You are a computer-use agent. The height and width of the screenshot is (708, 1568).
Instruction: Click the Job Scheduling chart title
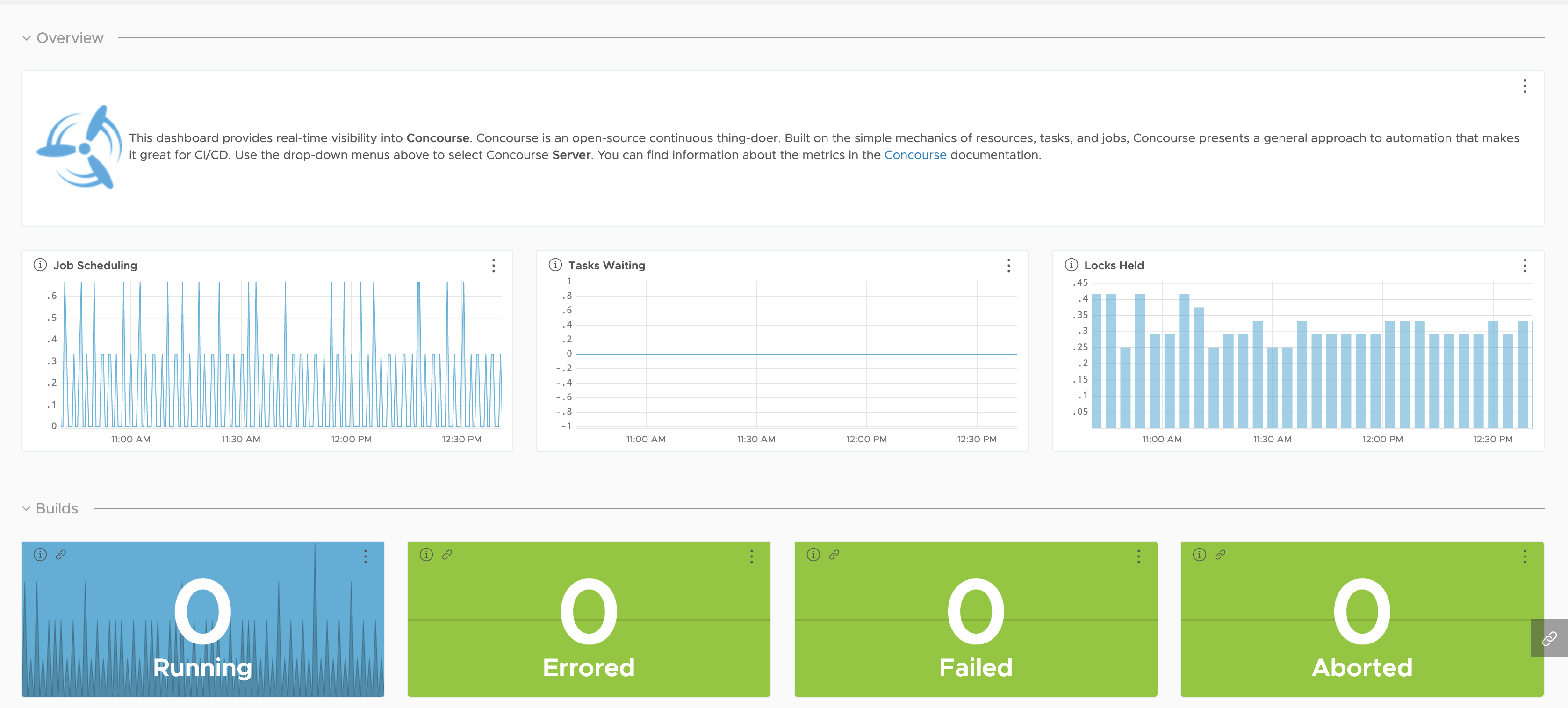(95, 266)
